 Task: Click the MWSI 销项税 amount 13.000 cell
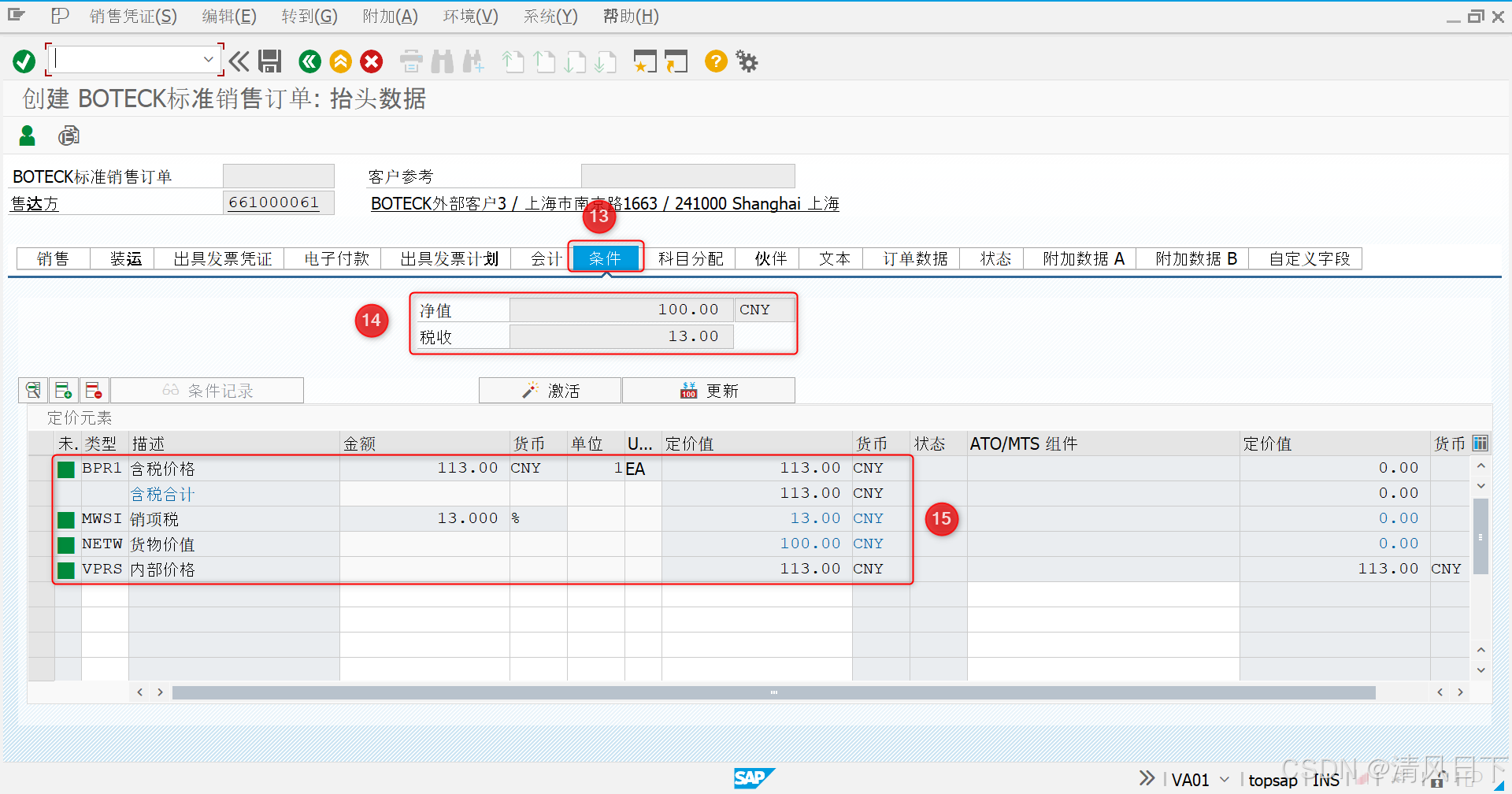425,518
